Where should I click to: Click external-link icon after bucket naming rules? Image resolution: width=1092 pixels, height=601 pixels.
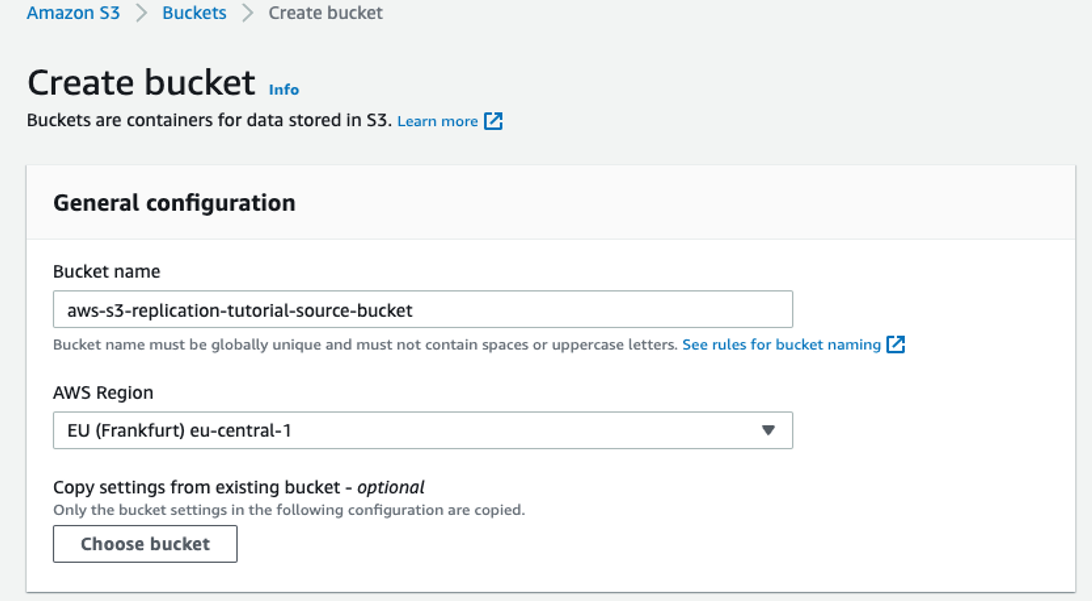896,344
